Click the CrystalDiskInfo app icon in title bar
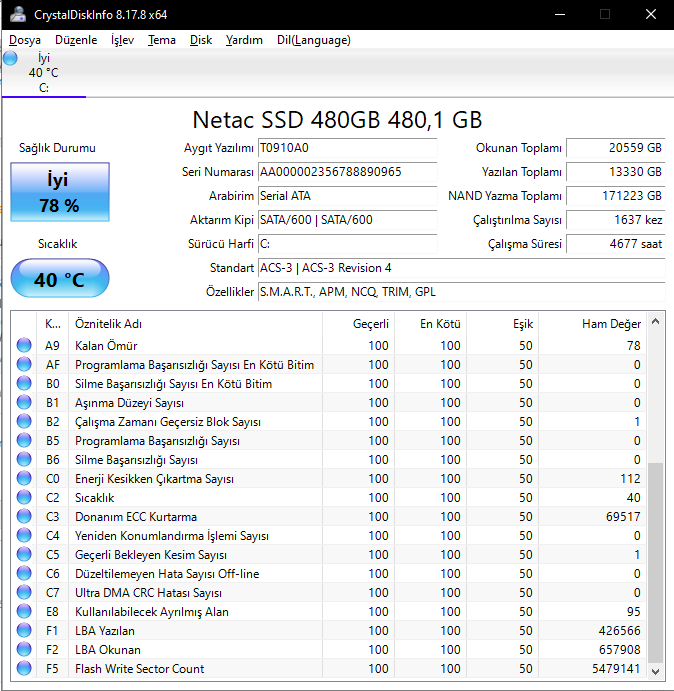 (15, 14)
